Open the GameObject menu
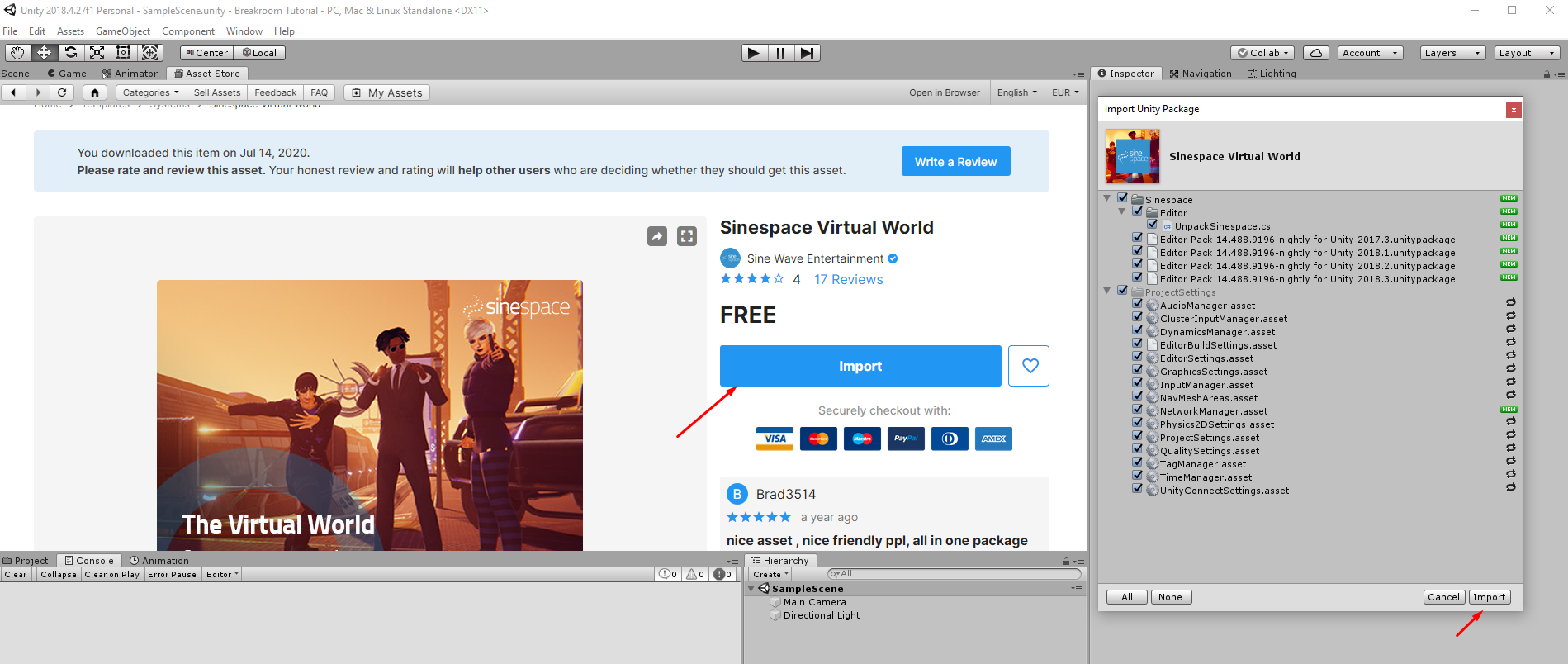Image resolution: width=1568 pixels, height=664 pixels. (x=122, y=31)
